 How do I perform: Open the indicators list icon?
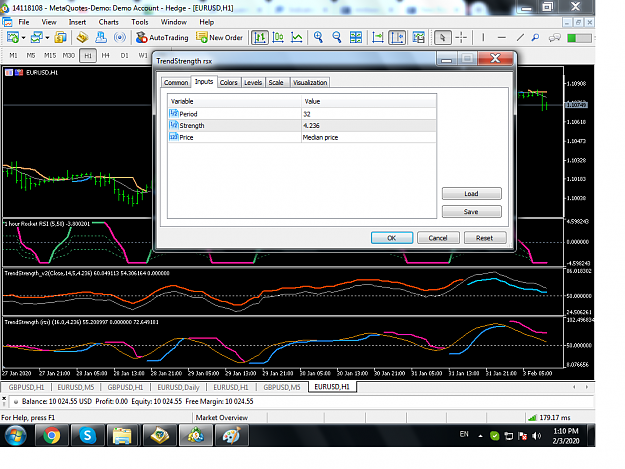[419, 37]
